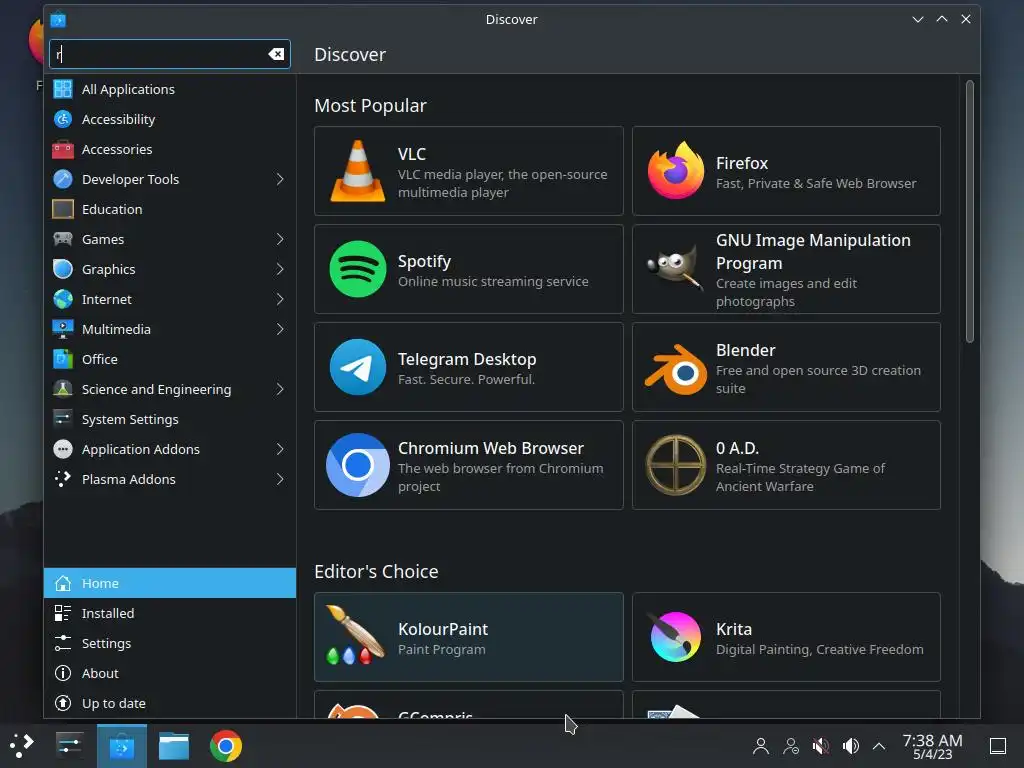The image size is (1024, 768).
Task: Click the Telegram paper plane icon
Action: (357, 367)
